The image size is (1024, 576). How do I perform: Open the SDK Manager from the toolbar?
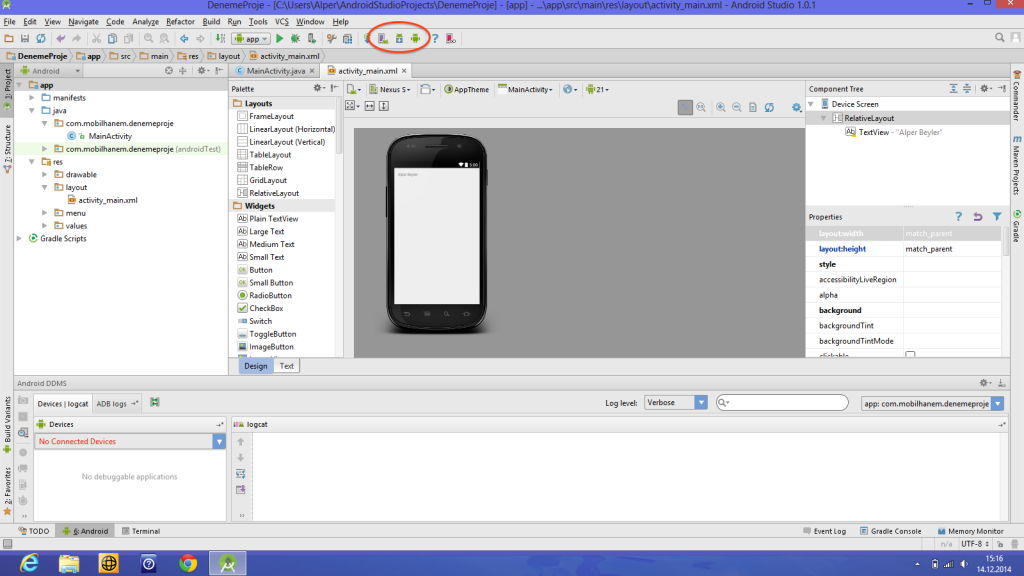pos(400,37)
